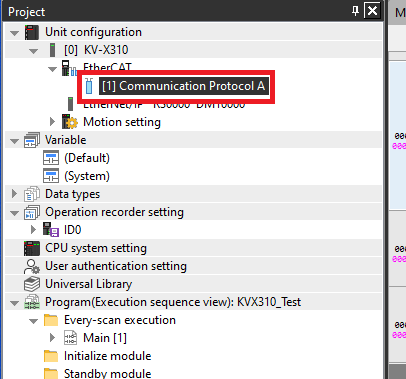Open User authentication setting

[x=116, y=266]
